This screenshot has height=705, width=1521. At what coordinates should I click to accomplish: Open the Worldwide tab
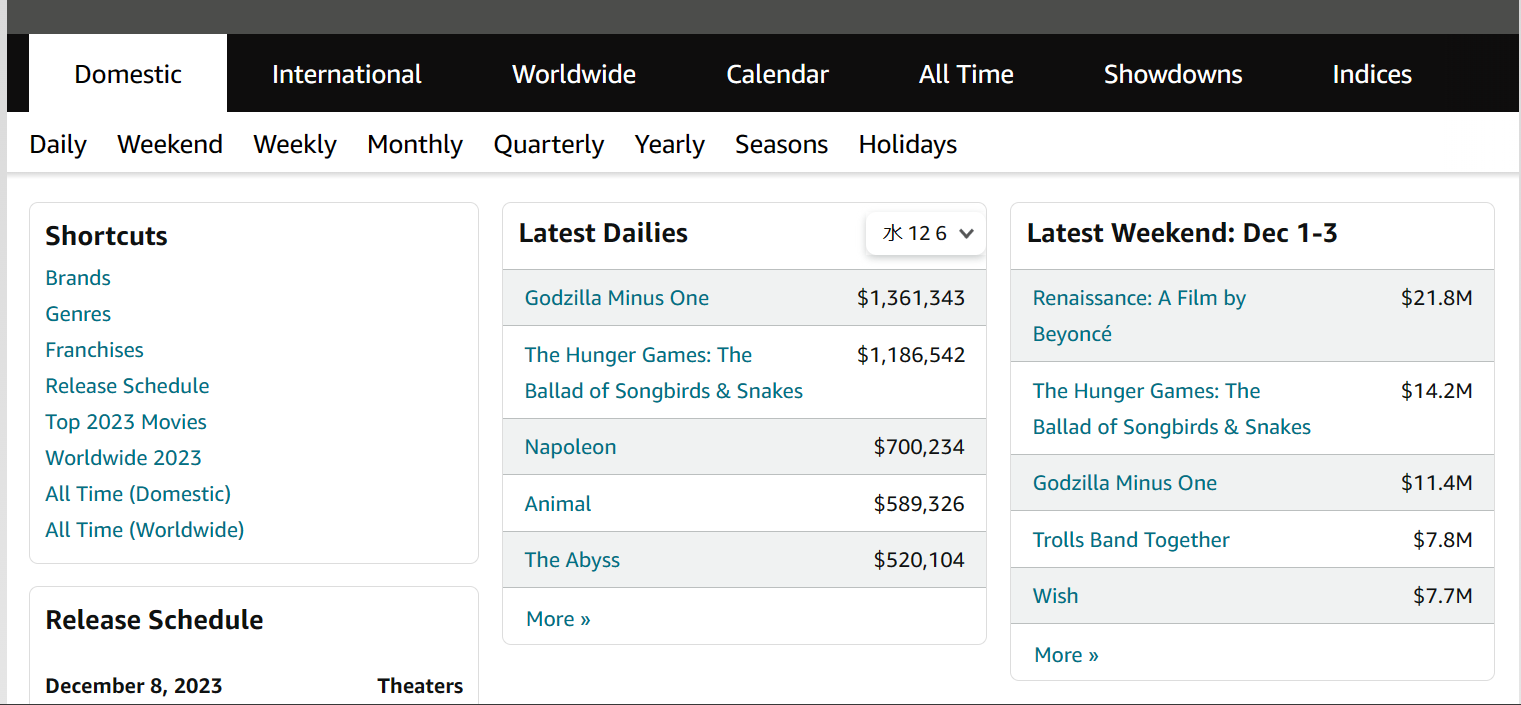pyautogui.click(x=573, y=75)
